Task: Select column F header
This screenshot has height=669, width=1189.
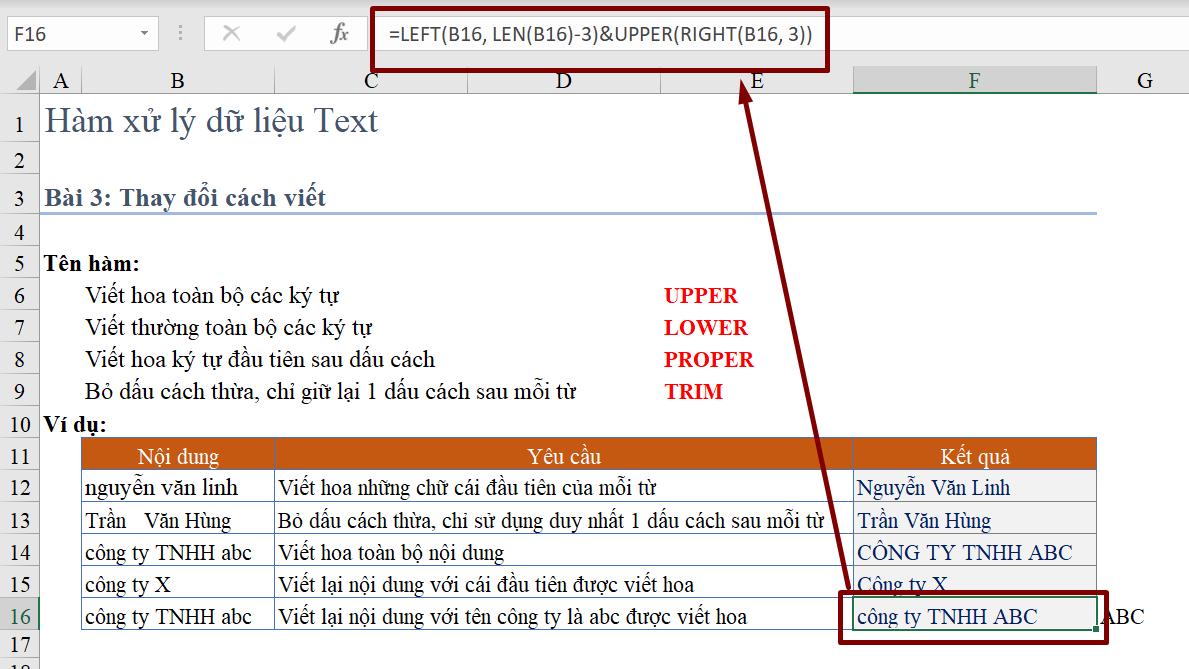Action: pyautogui.click(x=973, y=80)
